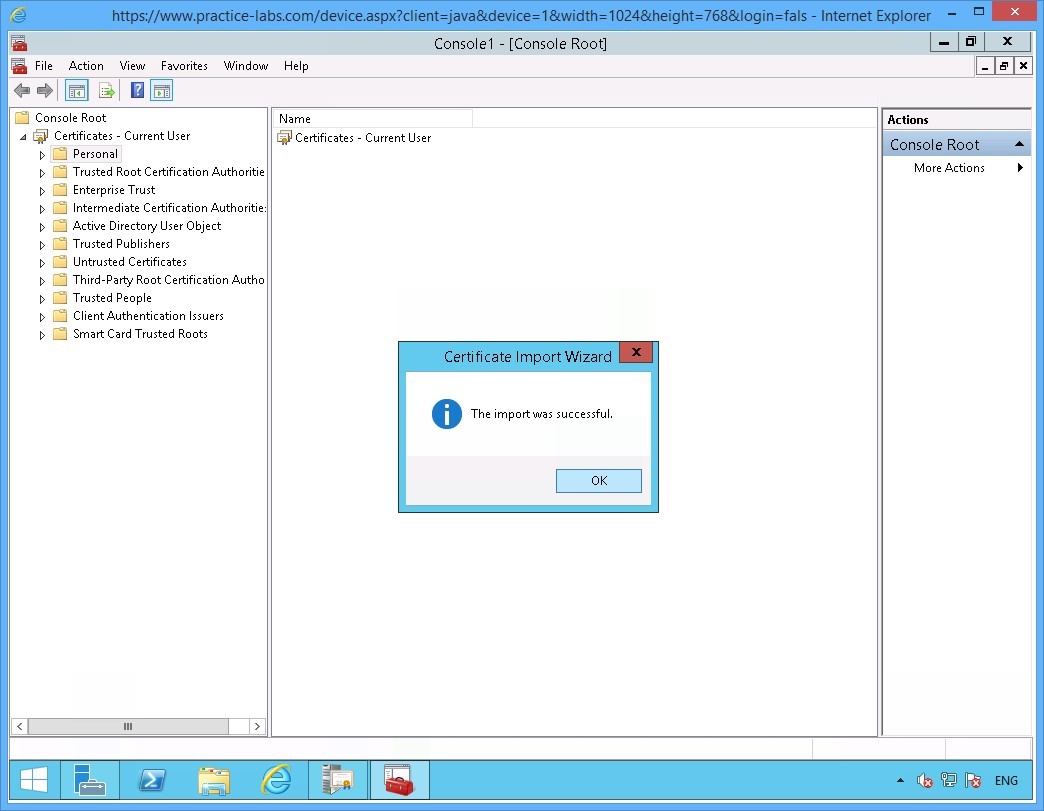Click the information icon in the dialog
This screenshot has height=811, width=1044.
click(x=446, y=413)
